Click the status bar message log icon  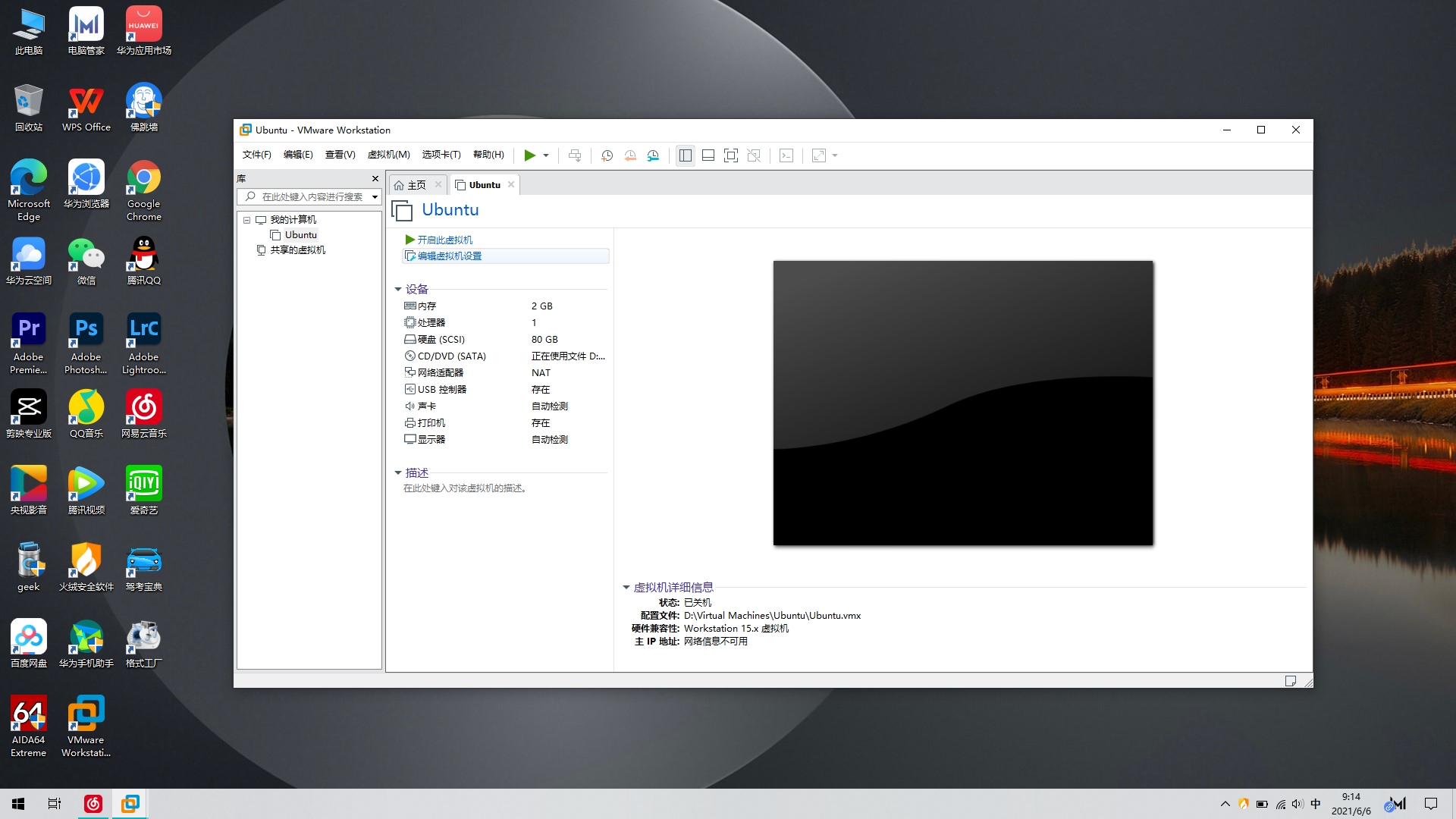tap(1290, 681)
